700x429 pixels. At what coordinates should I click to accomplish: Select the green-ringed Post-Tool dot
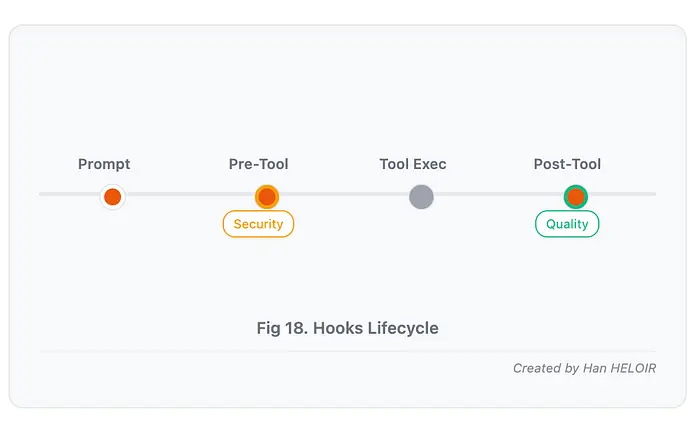[x=575, y=197]
